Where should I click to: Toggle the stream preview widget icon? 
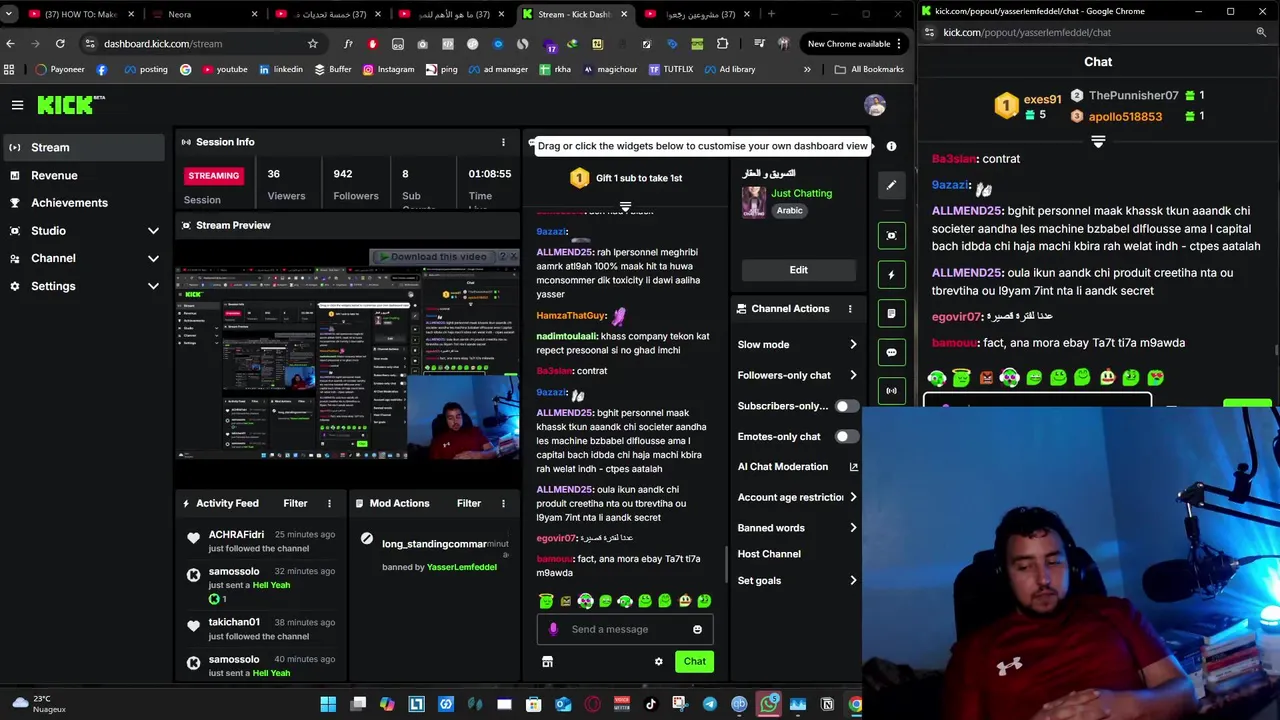891,235
